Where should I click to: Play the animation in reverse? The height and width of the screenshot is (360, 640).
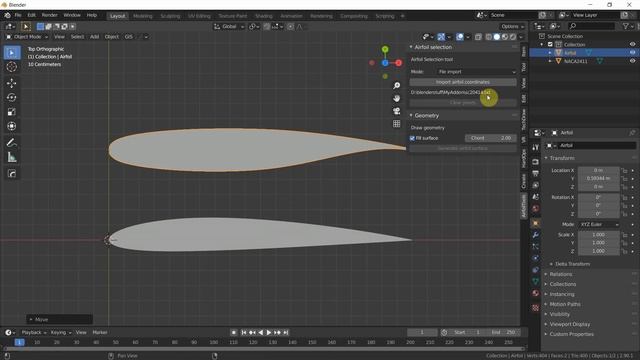click(x=261, y=333)
